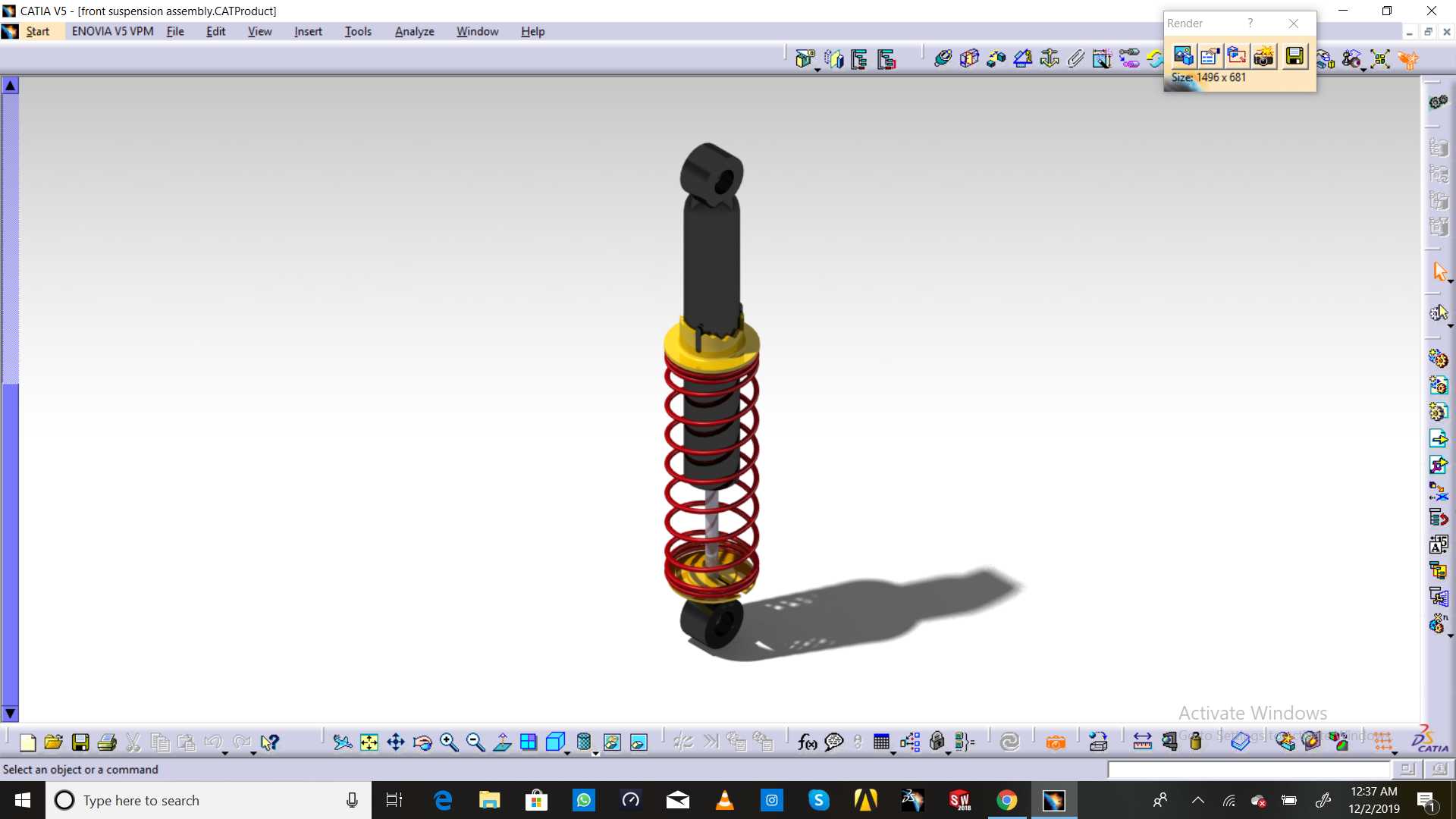Open the Action Center notifications icon

[1426, 800]
